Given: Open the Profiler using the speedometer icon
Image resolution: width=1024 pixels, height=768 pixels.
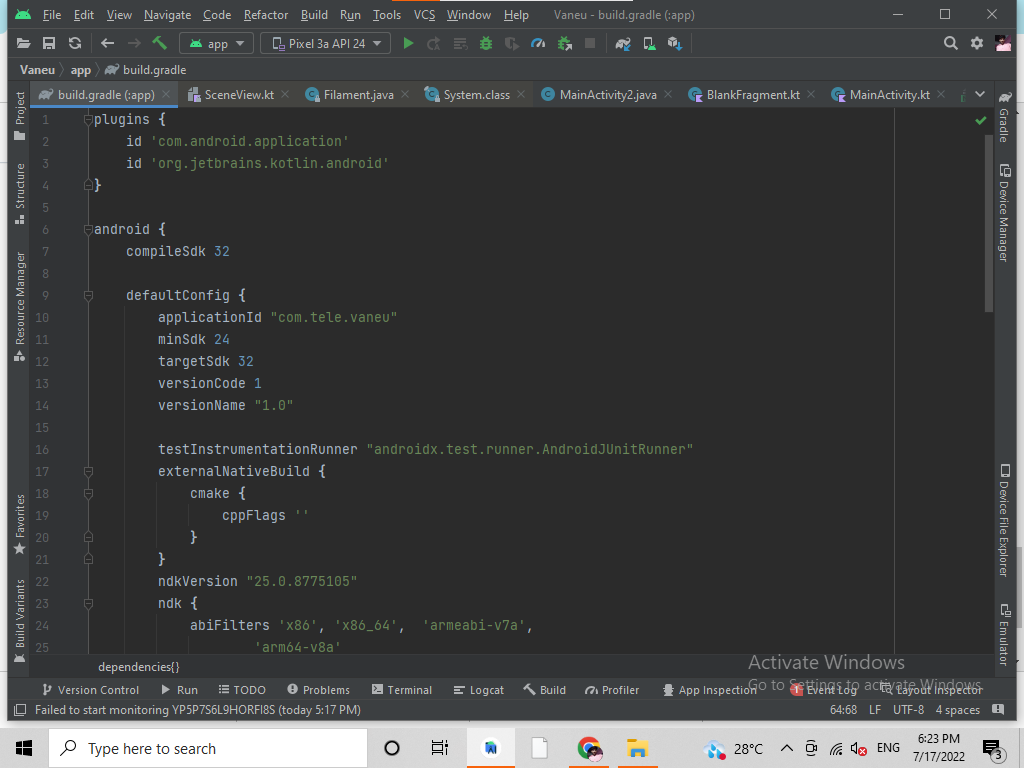Looking at the screenshot, I should pos(538,43).
